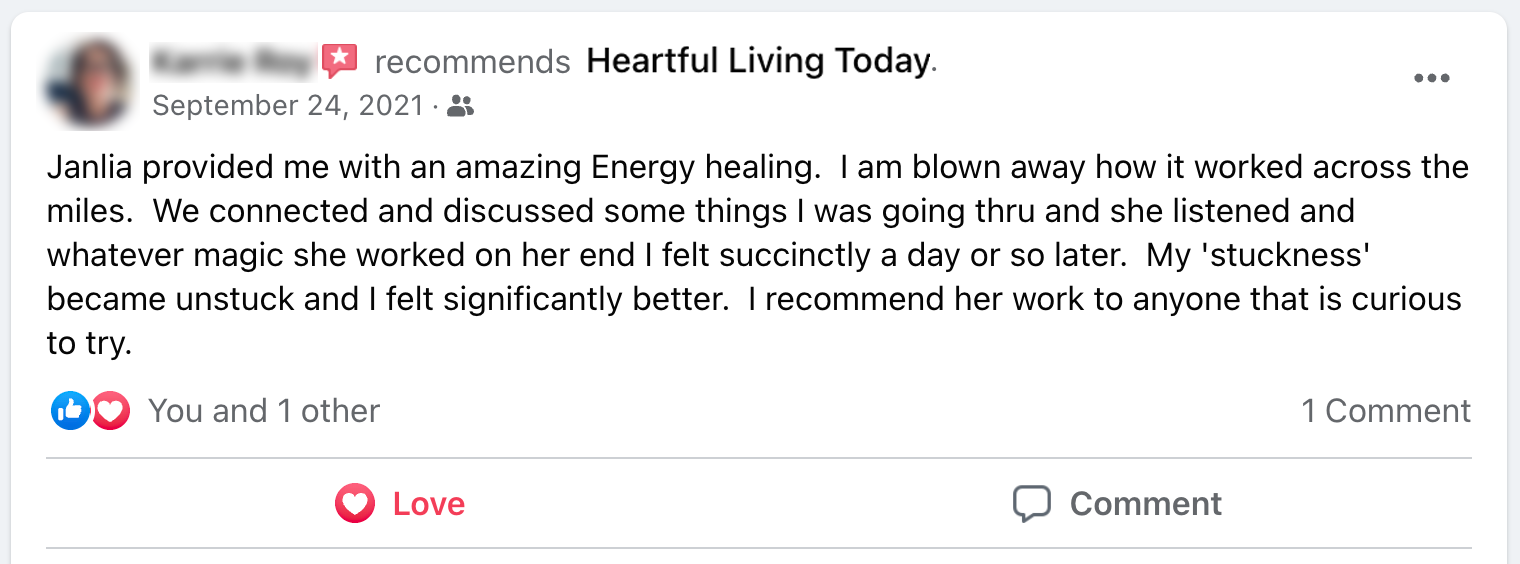The image size is (1520, 564).
Task: Show who reacted via "You and 1 other"
Action: click(x=264, y=411)
